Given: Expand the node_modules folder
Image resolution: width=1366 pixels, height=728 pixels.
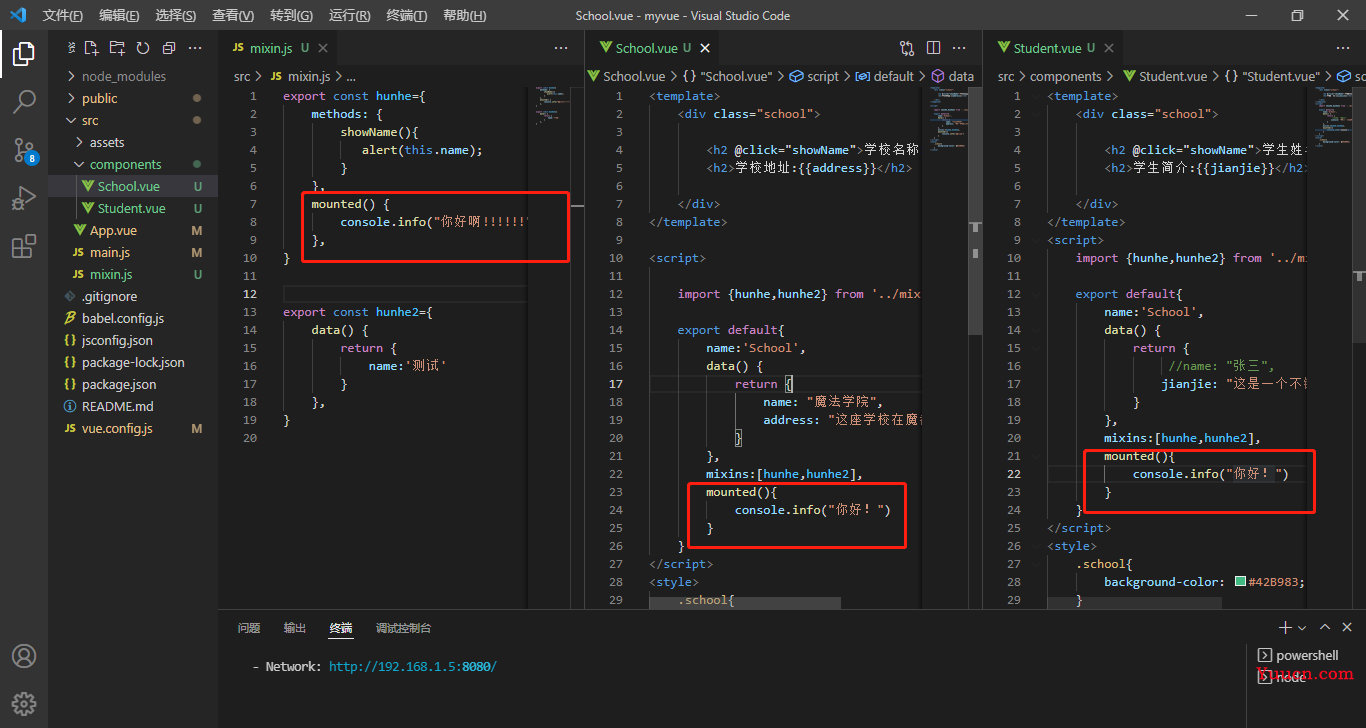Looking at the screenshot, I should point(133,76).
